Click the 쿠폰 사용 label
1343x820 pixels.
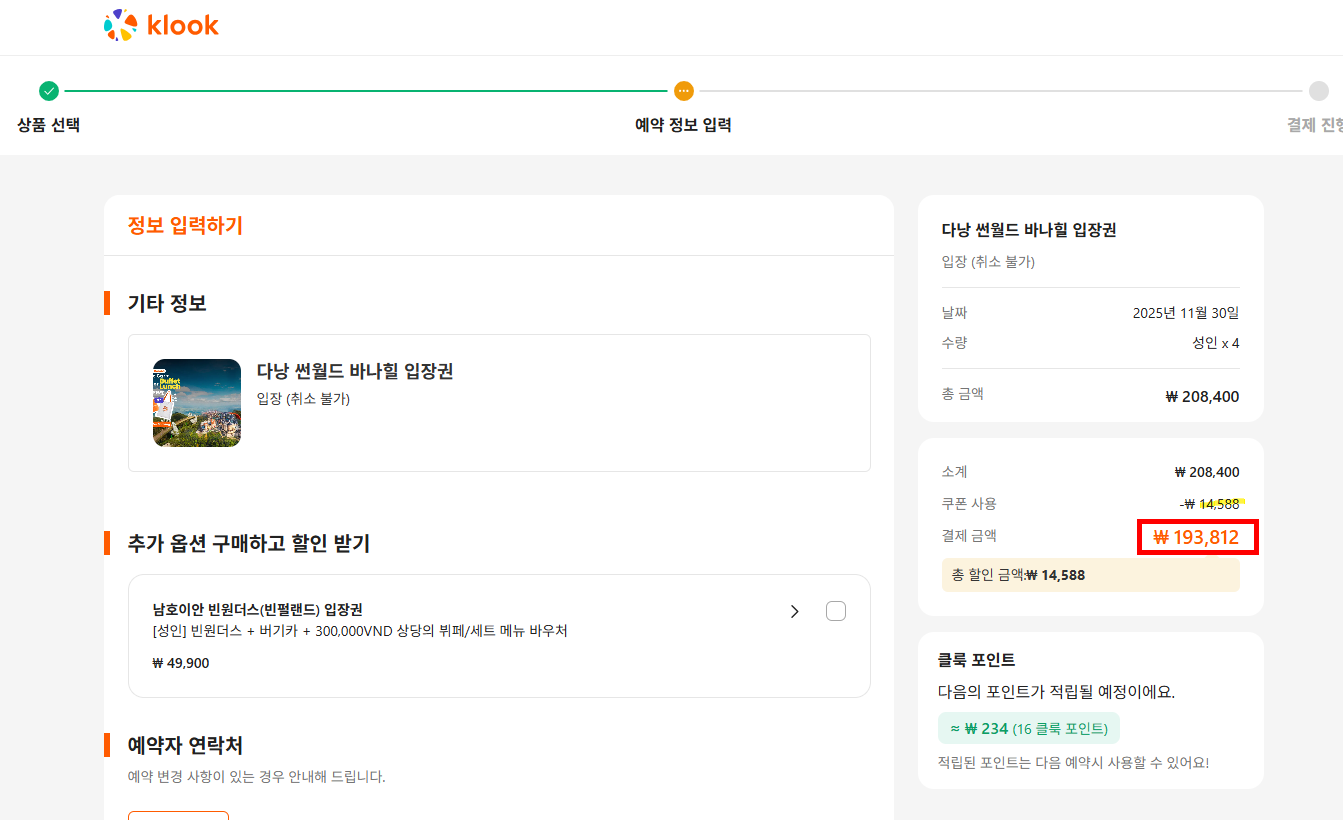tap(969, 504)
